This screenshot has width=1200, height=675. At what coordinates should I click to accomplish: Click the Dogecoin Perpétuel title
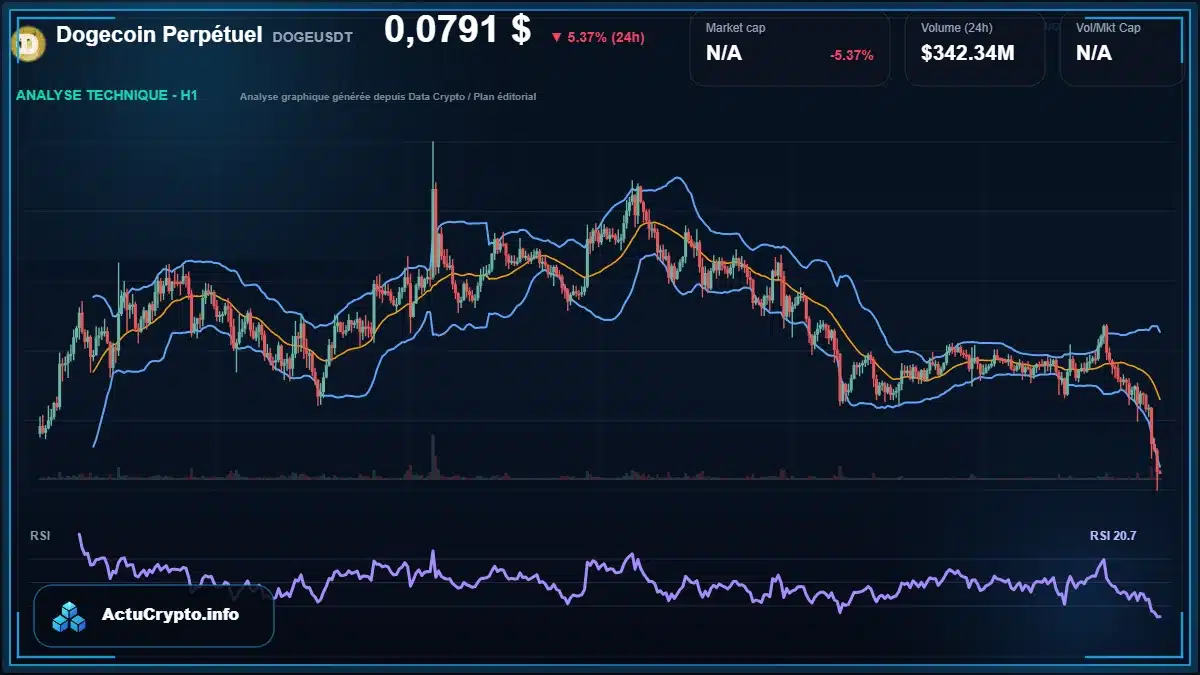[159, 34]
